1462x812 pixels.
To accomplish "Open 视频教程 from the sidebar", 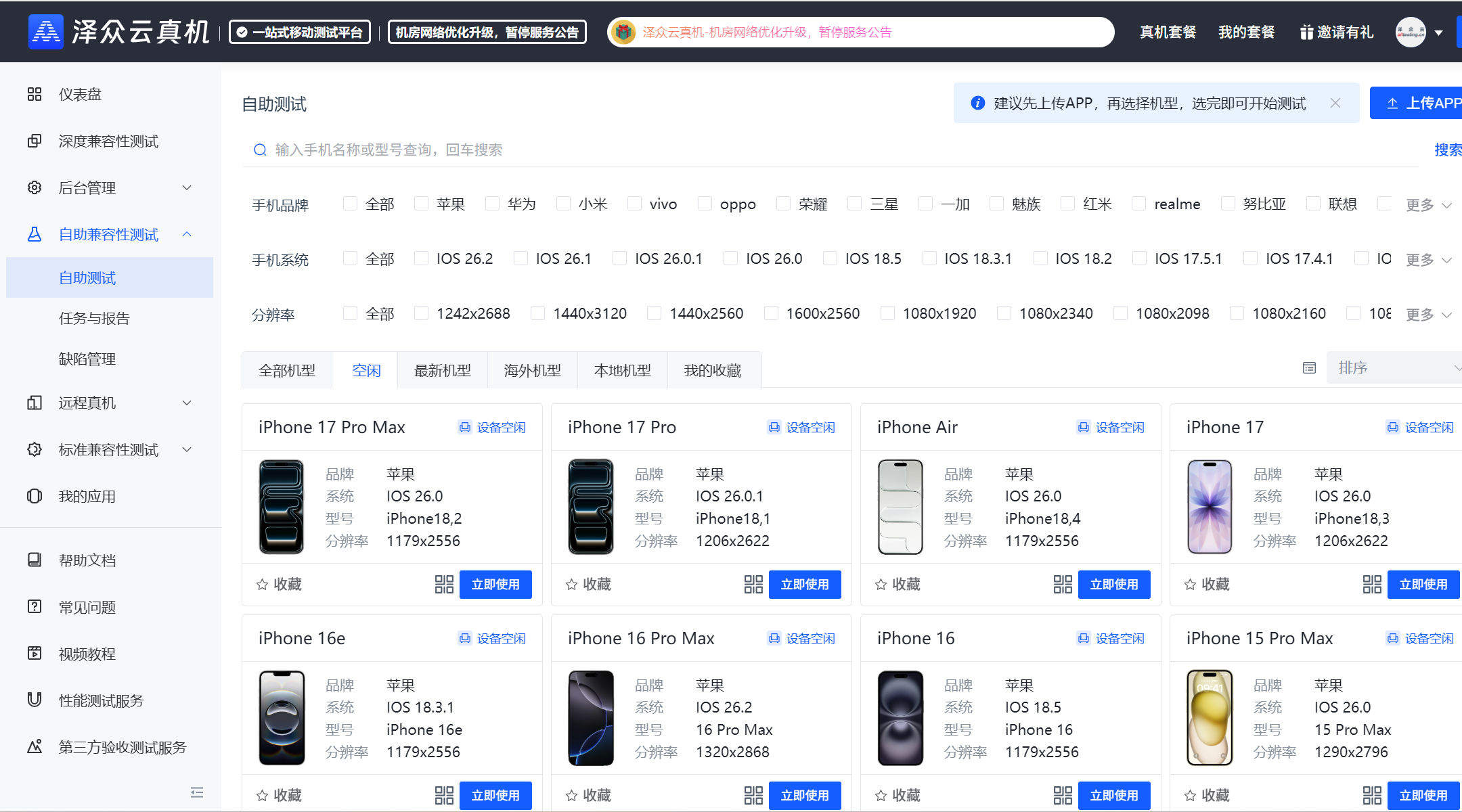I will 87,654.
